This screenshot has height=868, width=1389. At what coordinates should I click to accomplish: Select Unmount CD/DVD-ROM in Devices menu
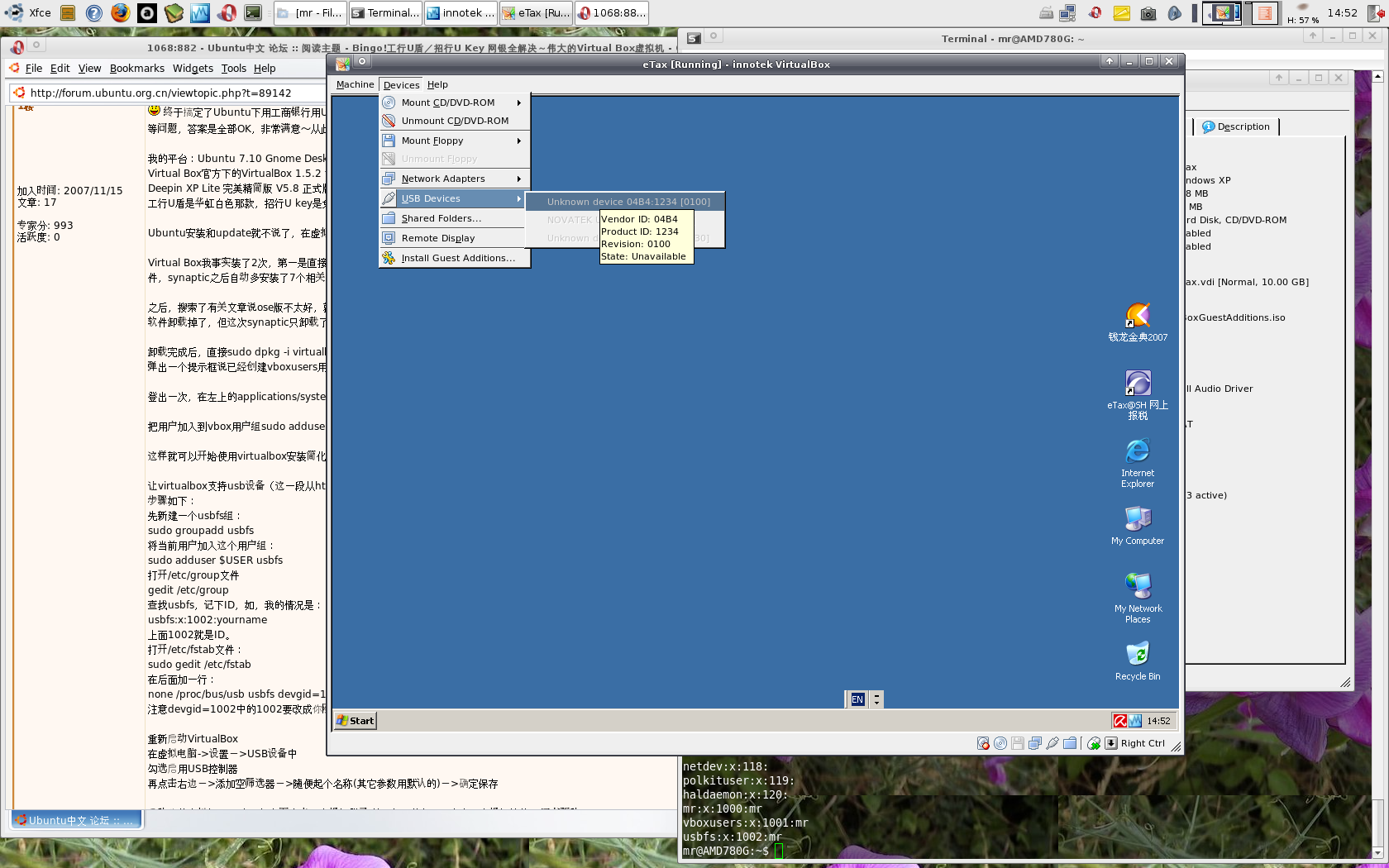(x=454, y=121)
